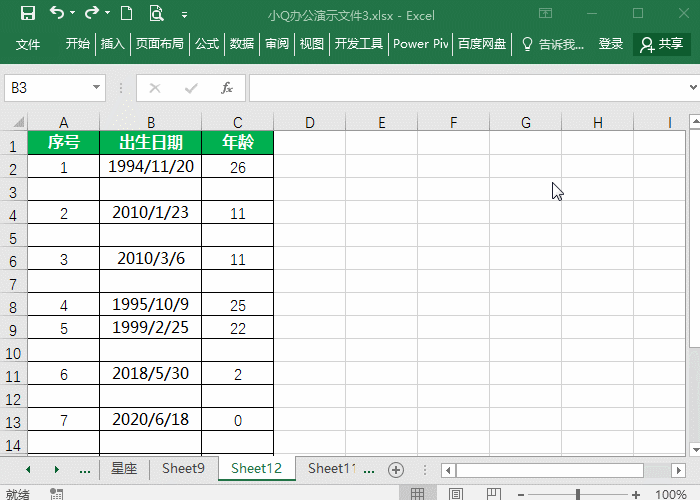Click the Insert Function fx icon
The height and width of the screenshot is (500, 700).
(227, 88)
